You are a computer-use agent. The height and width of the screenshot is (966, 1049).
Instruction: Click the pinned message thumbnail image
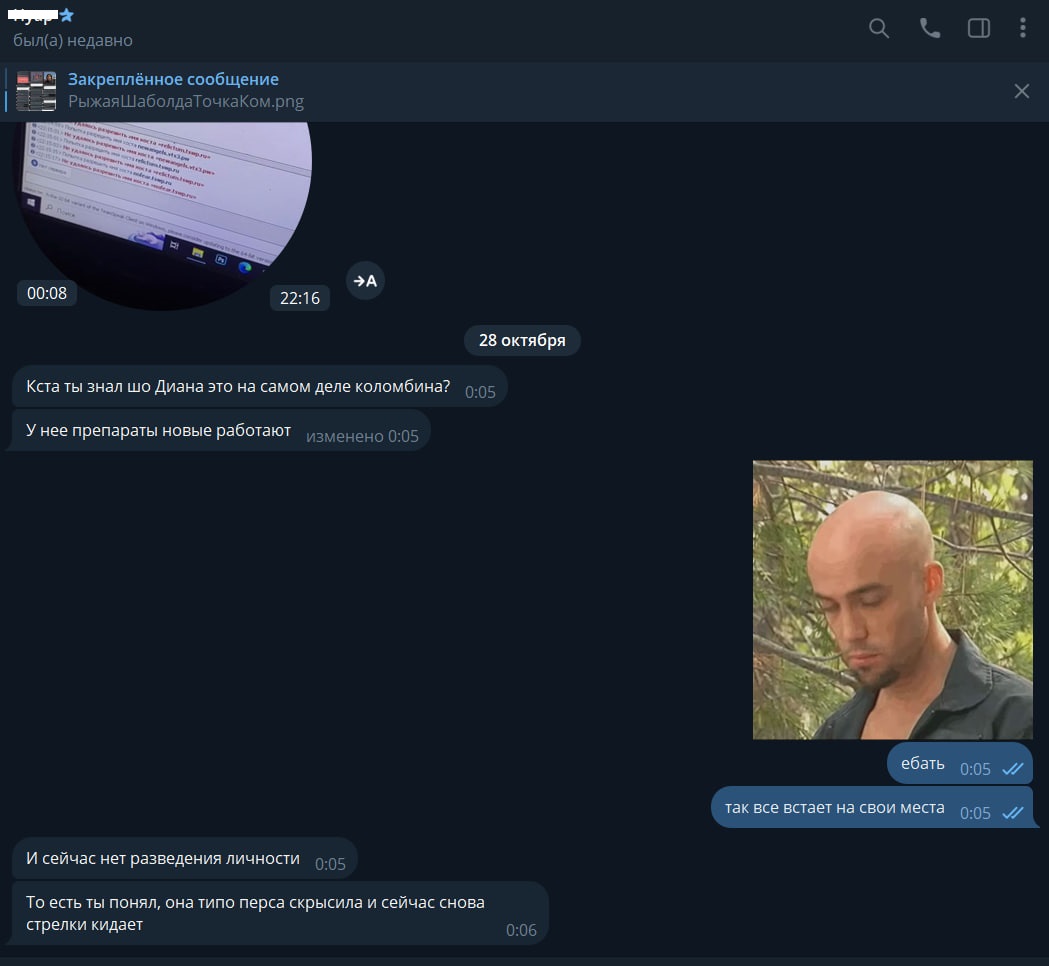coord(37,91)
